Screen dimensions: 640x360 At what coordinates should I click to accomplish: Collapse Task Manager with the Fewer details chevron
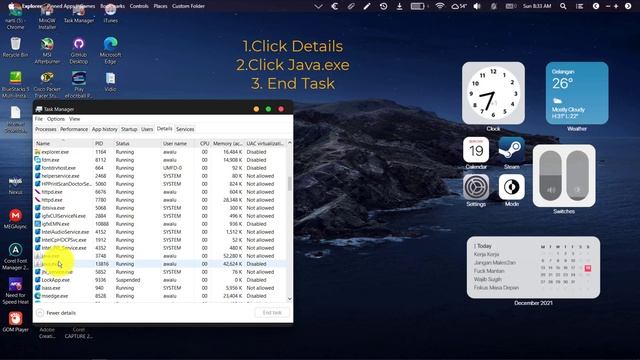(x=40, y=313)
